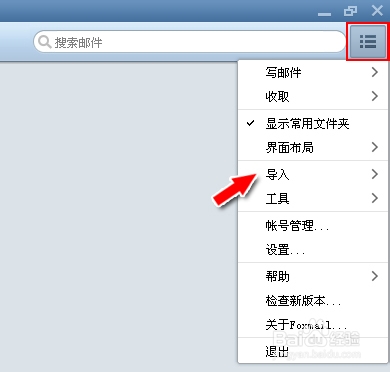
Task: Open 设置... from the menu
Action: [x=313, y=249]
